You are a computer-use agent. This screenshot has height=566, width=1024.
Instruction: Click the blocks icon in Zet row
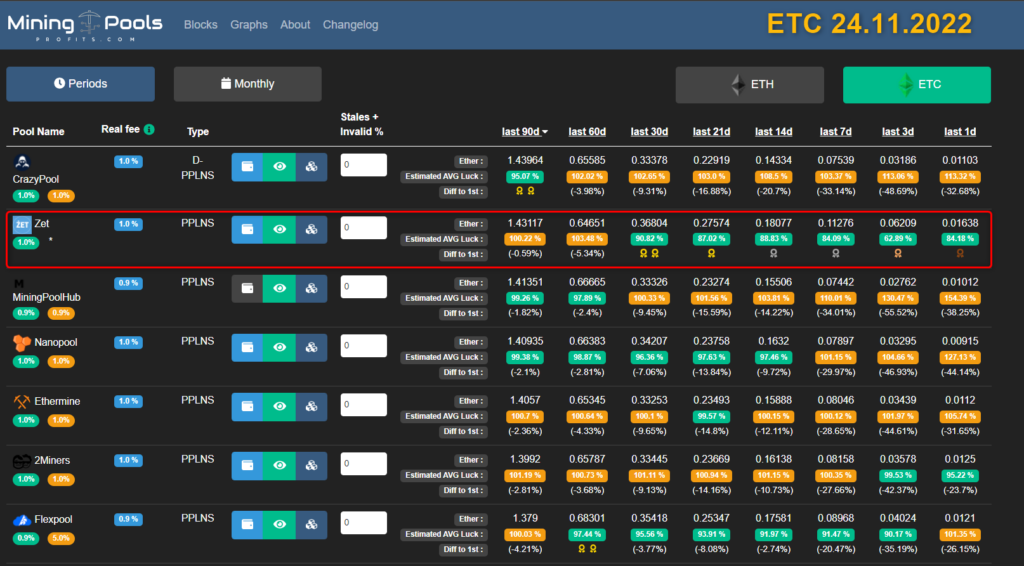click(x=311, y=229)
